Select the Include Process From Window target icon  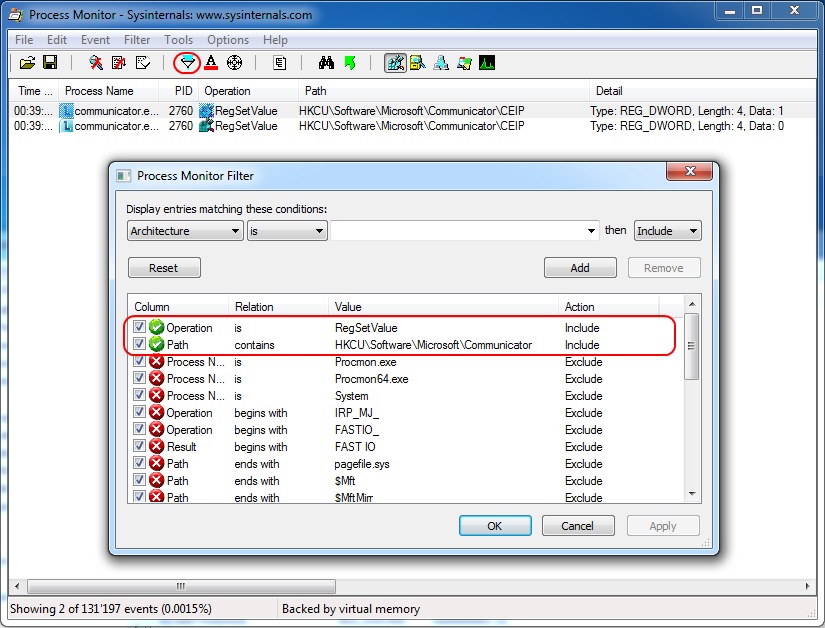234,63
